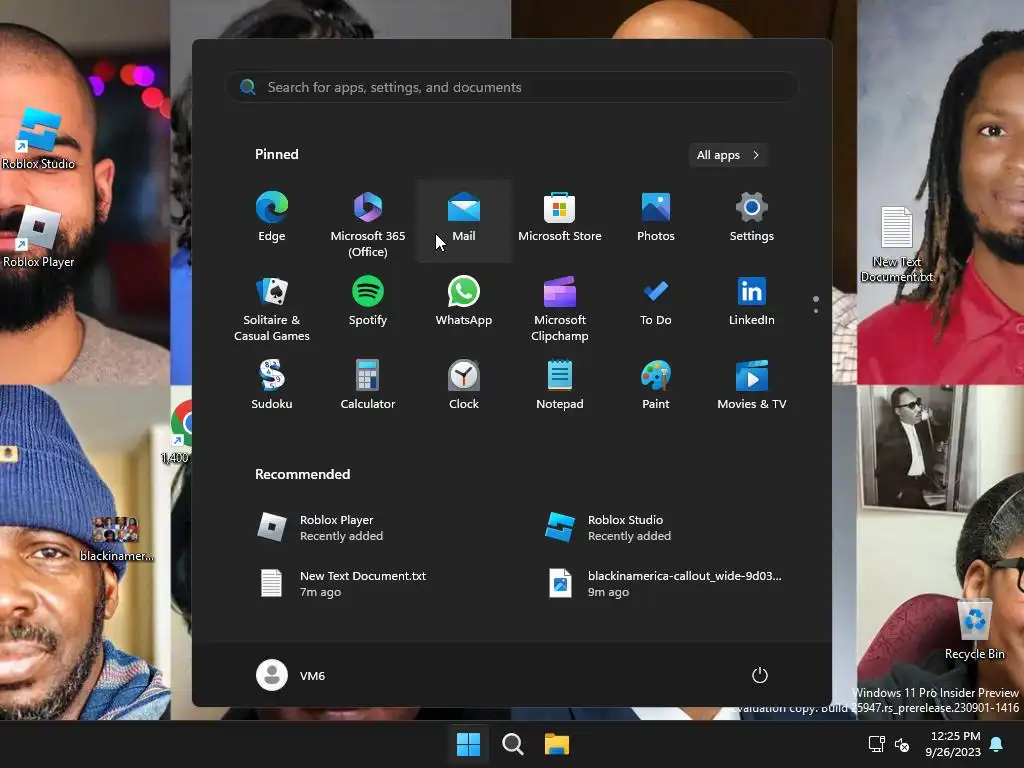The image size is (1024, 768).
Task: Focus the Start menu search box
Action: (512, 87)
